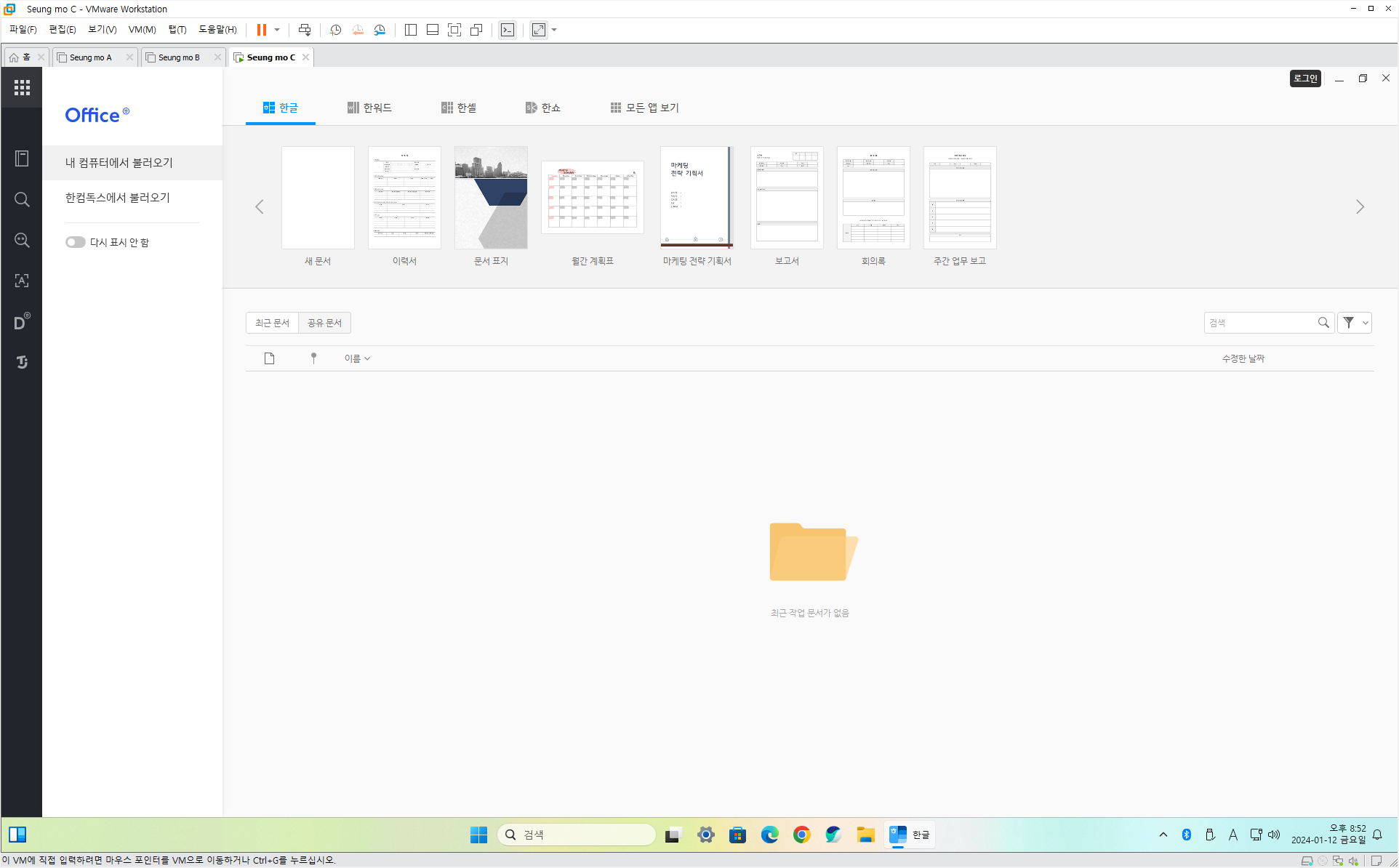Click the magnifier search icon in sidebar

[x=22, y=199]
